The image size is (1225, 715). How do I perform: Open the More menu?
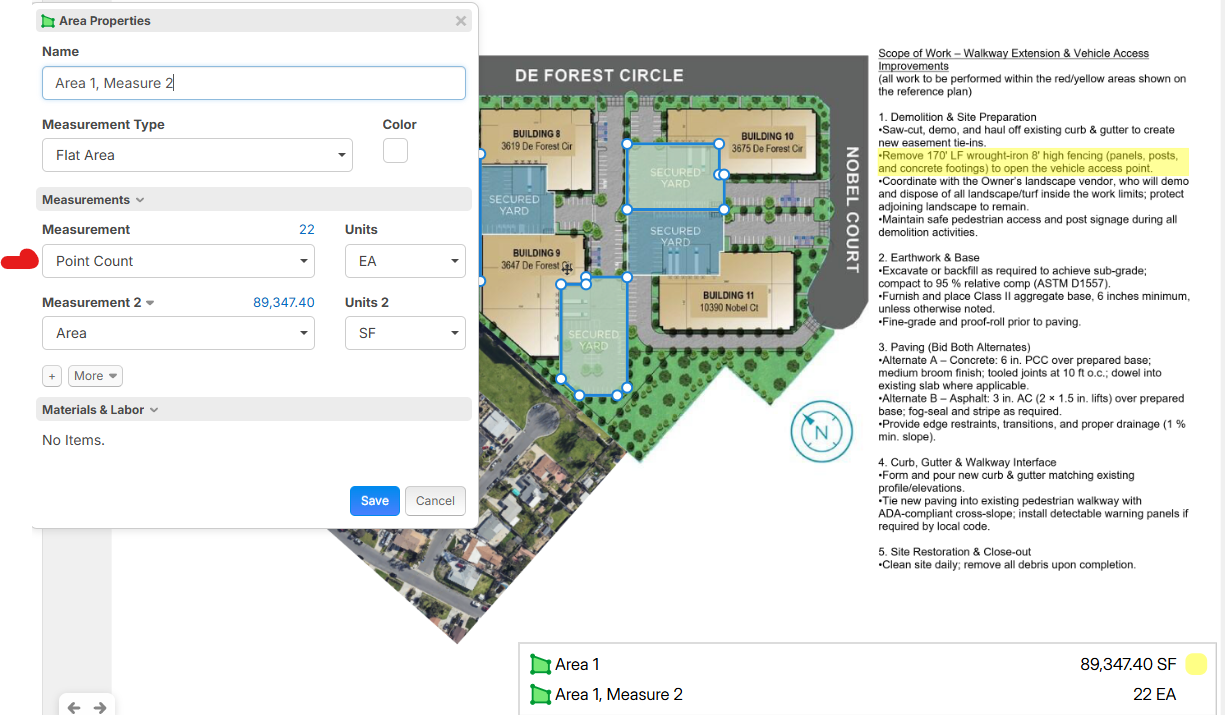(95, 376)
